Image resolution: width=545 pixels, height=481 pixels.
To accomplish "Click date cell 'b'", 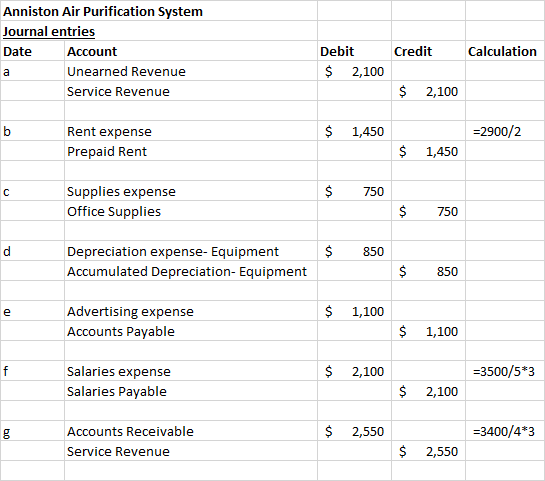I will coord(32,131).
